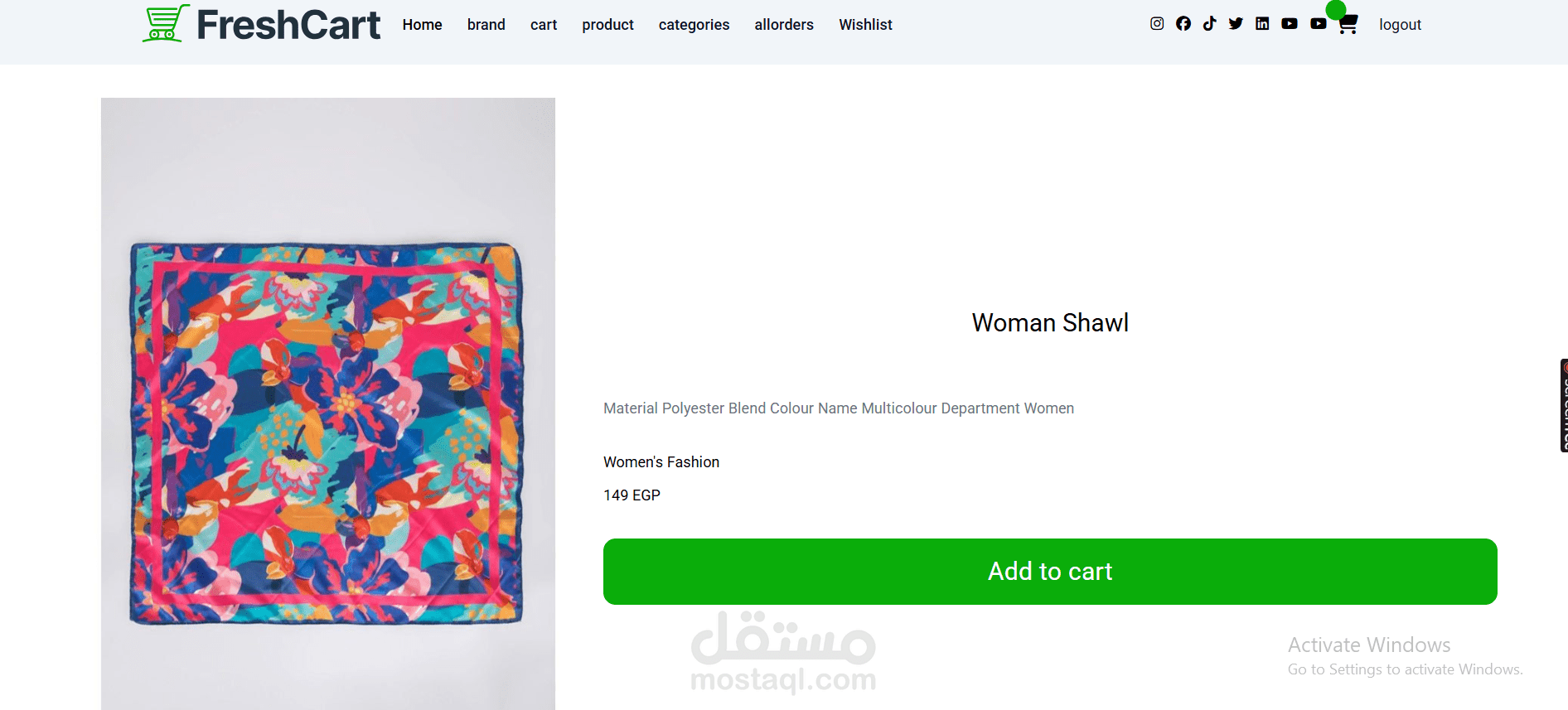Image resolution: width=1568 pixels, height=710 pixels.
Task: Open the Wishlist nav link
Action: click(x=865, y=25)
